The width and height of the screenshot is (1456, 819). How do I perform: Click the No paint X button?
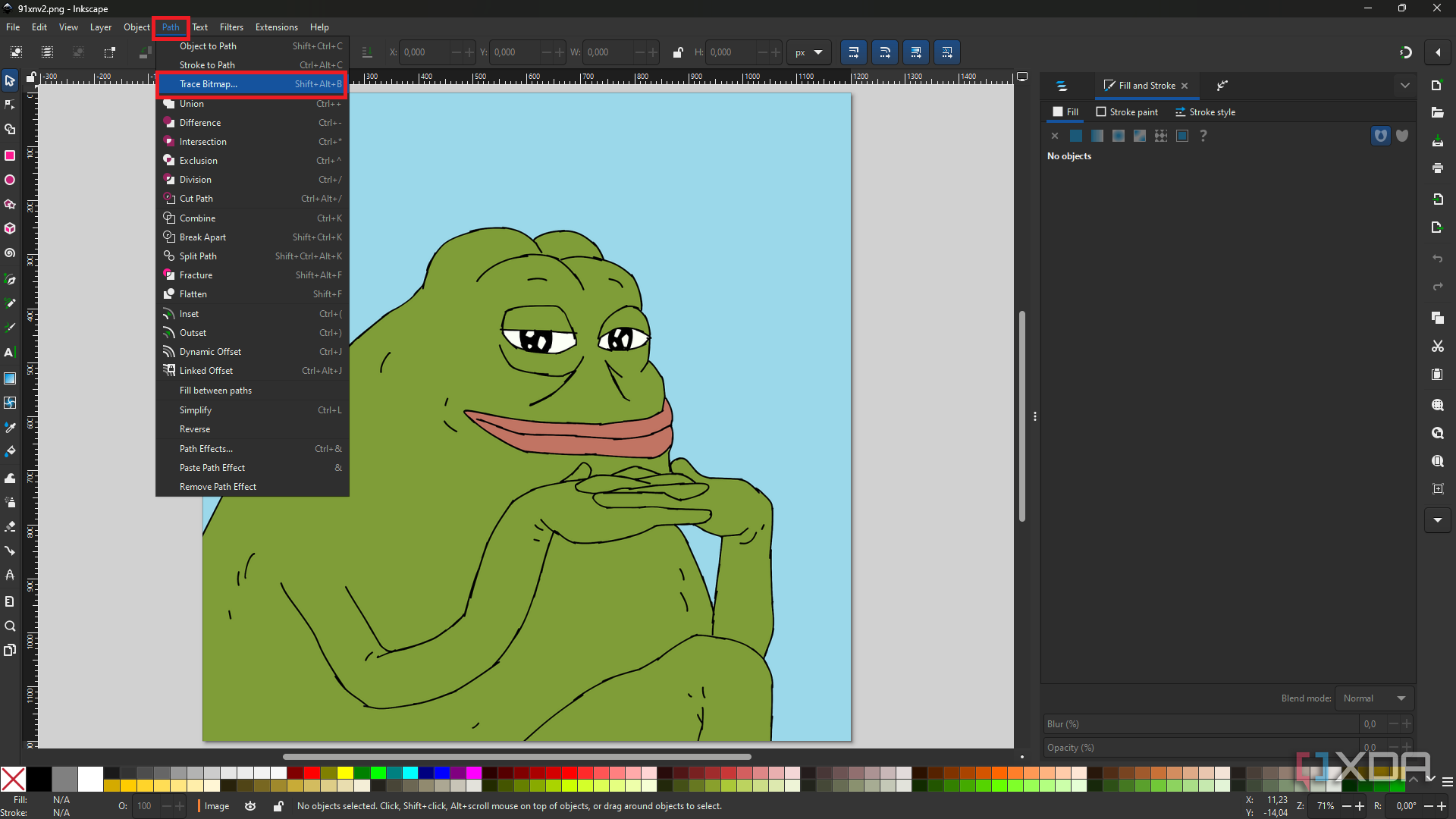(x=1054, y=136)
